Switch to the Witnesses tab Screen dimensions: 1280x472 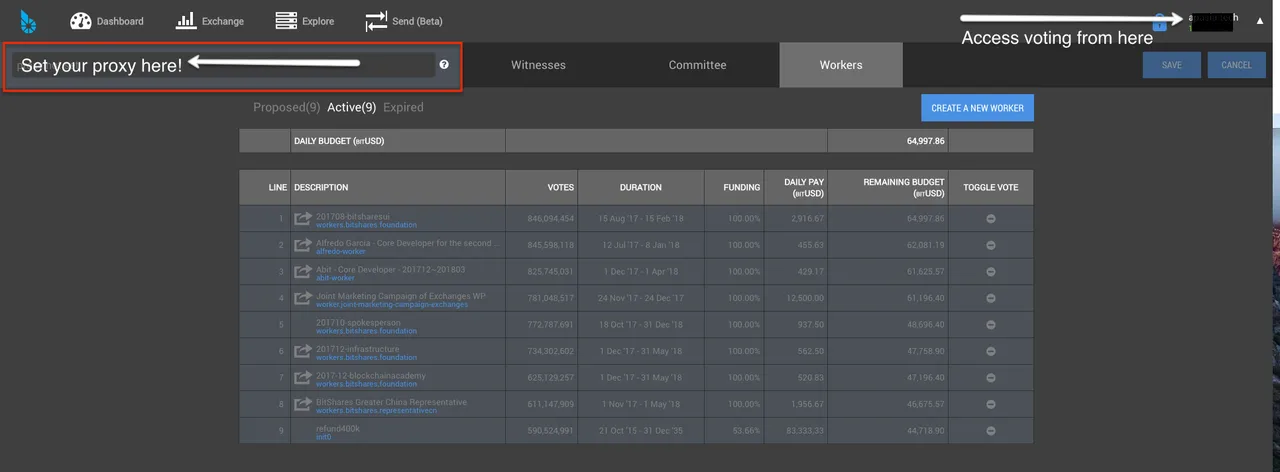pyautogui.click(x=538, y=65)
